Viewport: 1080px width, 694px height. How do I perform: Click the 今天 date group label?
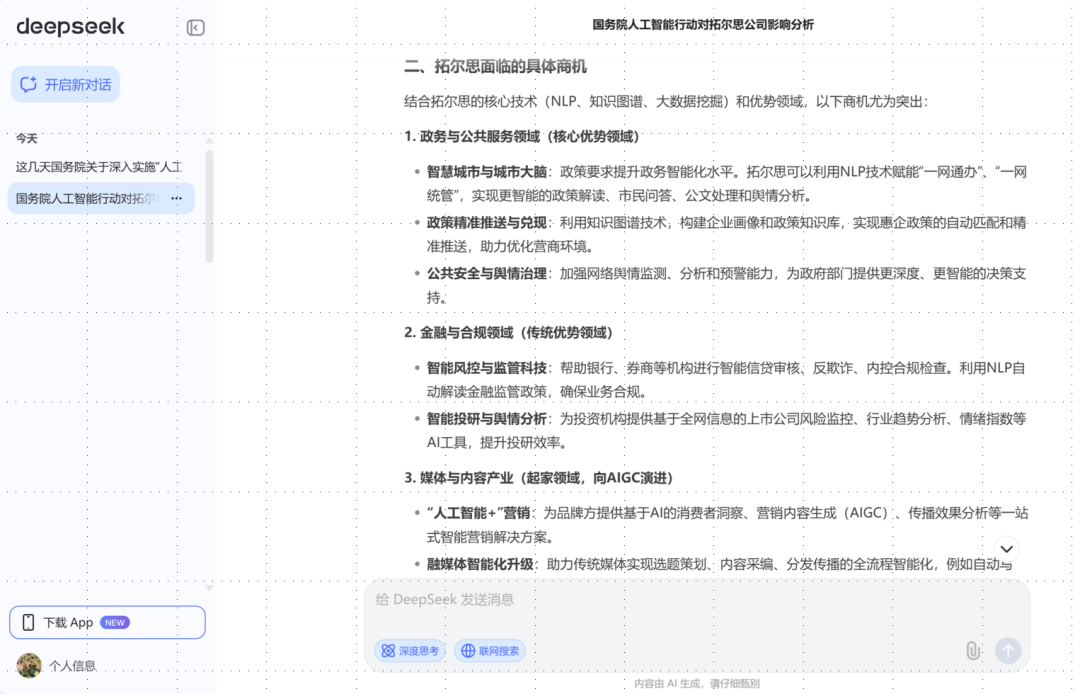pos(26,138)
